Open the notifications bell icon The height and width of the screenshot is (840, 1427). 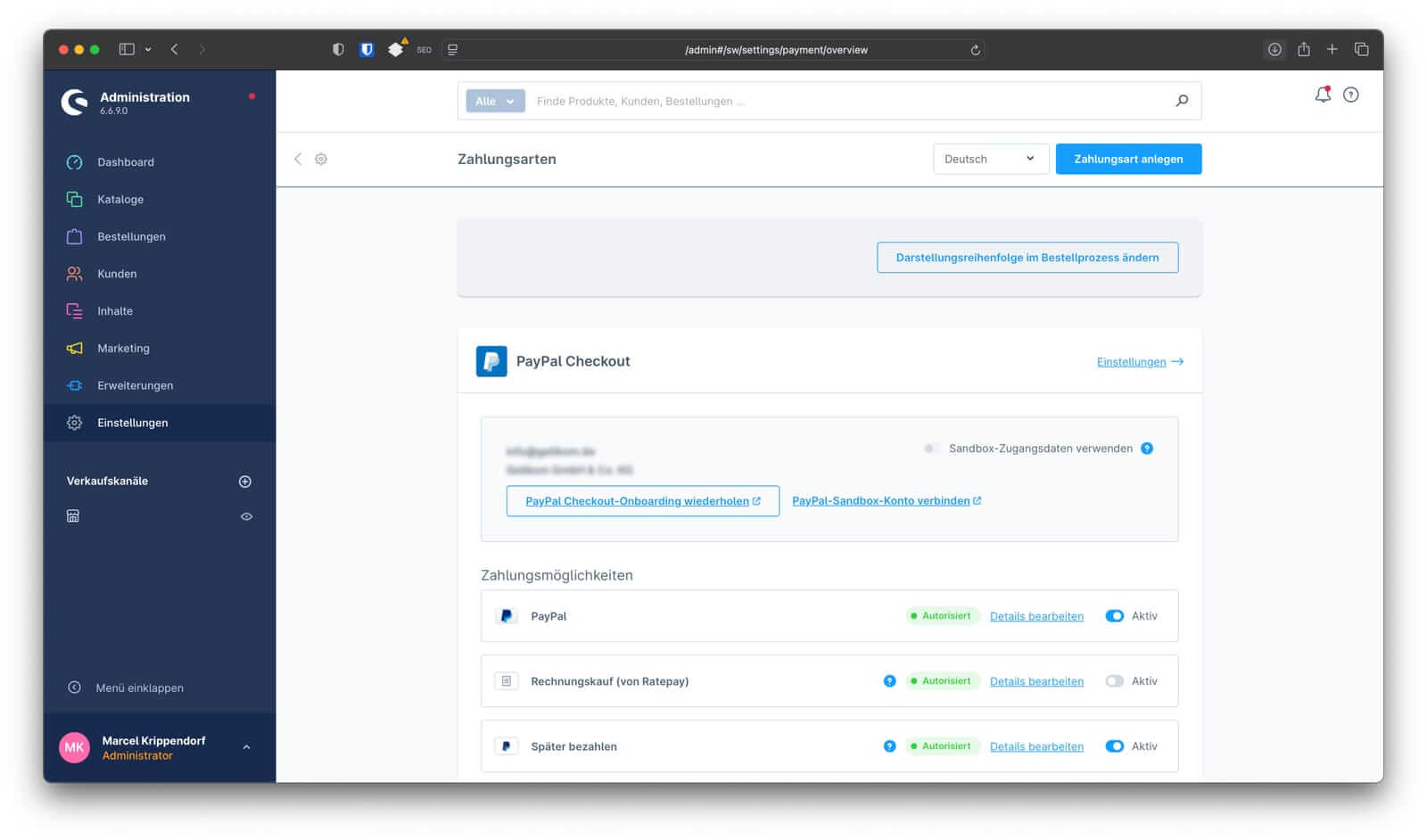pos(1323,95)
